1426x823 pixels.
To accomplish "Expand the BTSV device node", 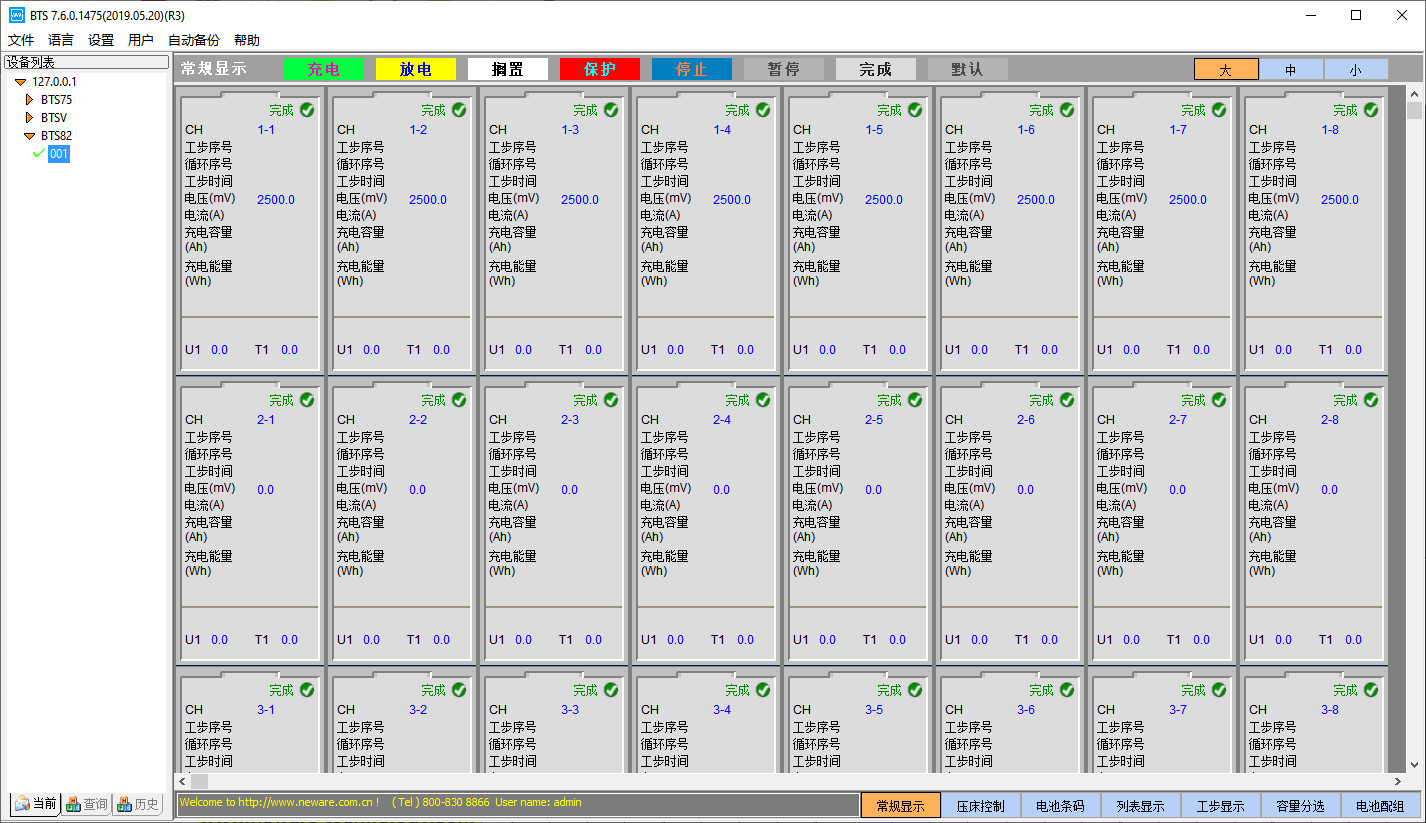I will [x=30, y=118].
